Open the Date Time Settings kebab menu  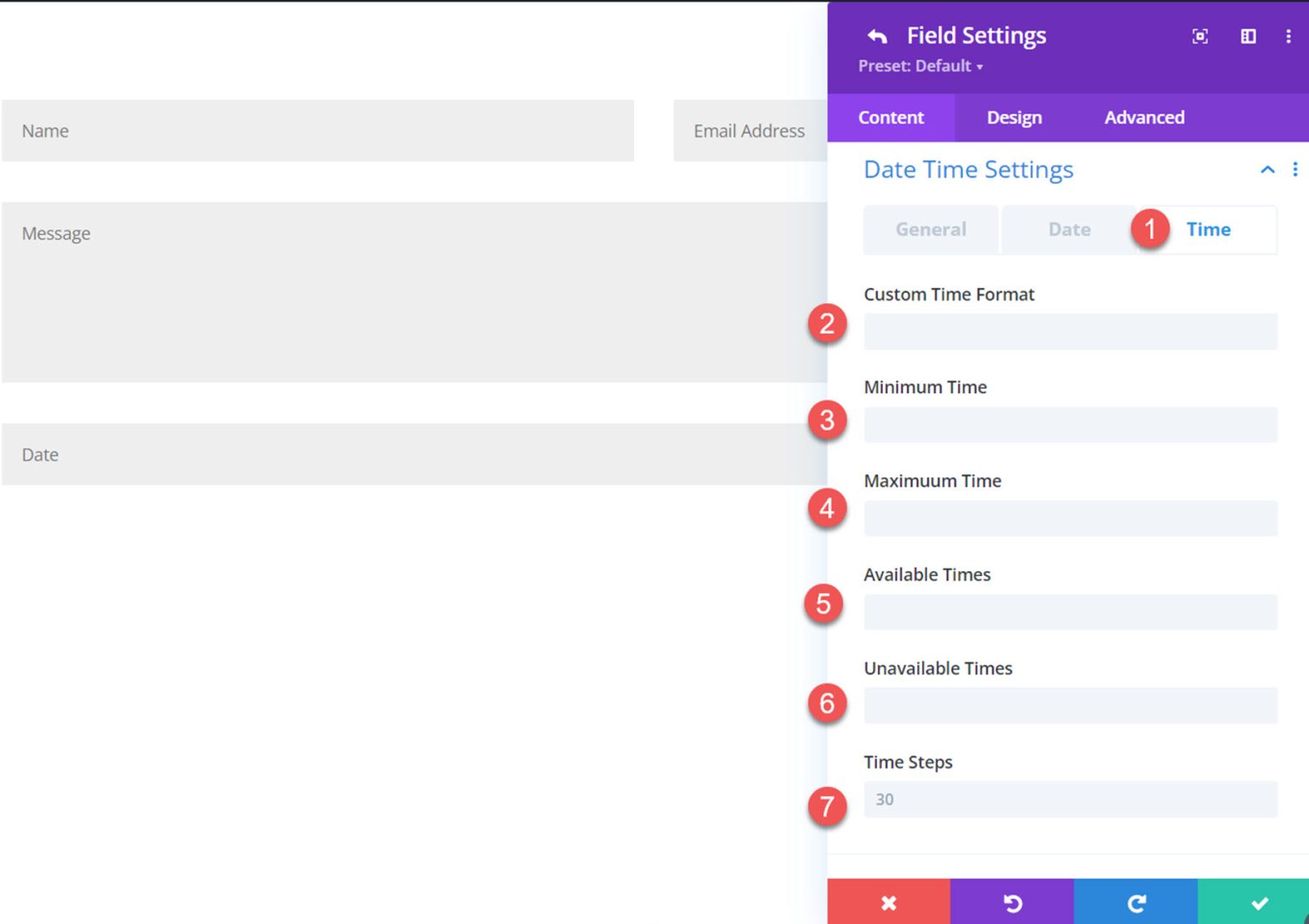tap(1295, 170)
